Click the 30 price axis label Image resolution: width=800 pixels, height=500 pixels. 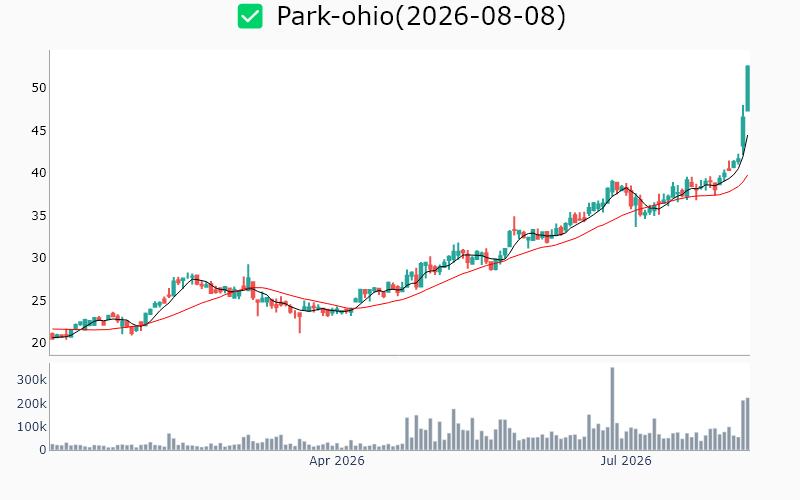39,258
